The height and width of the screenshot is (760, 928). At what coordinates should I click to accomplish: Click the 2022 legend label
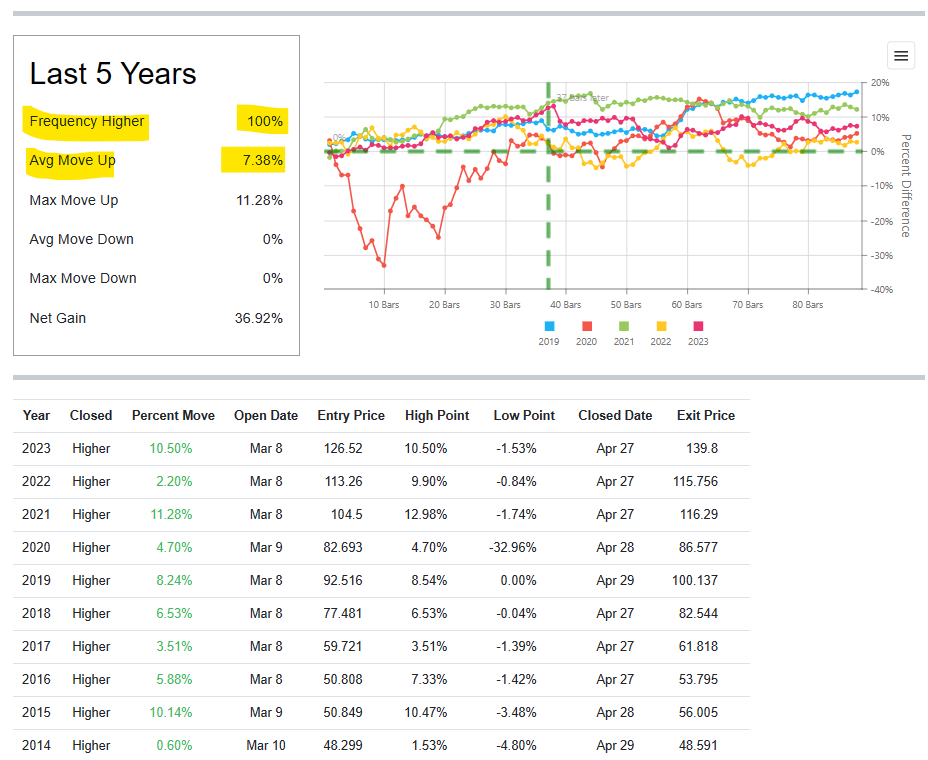[x=660, y=342]
